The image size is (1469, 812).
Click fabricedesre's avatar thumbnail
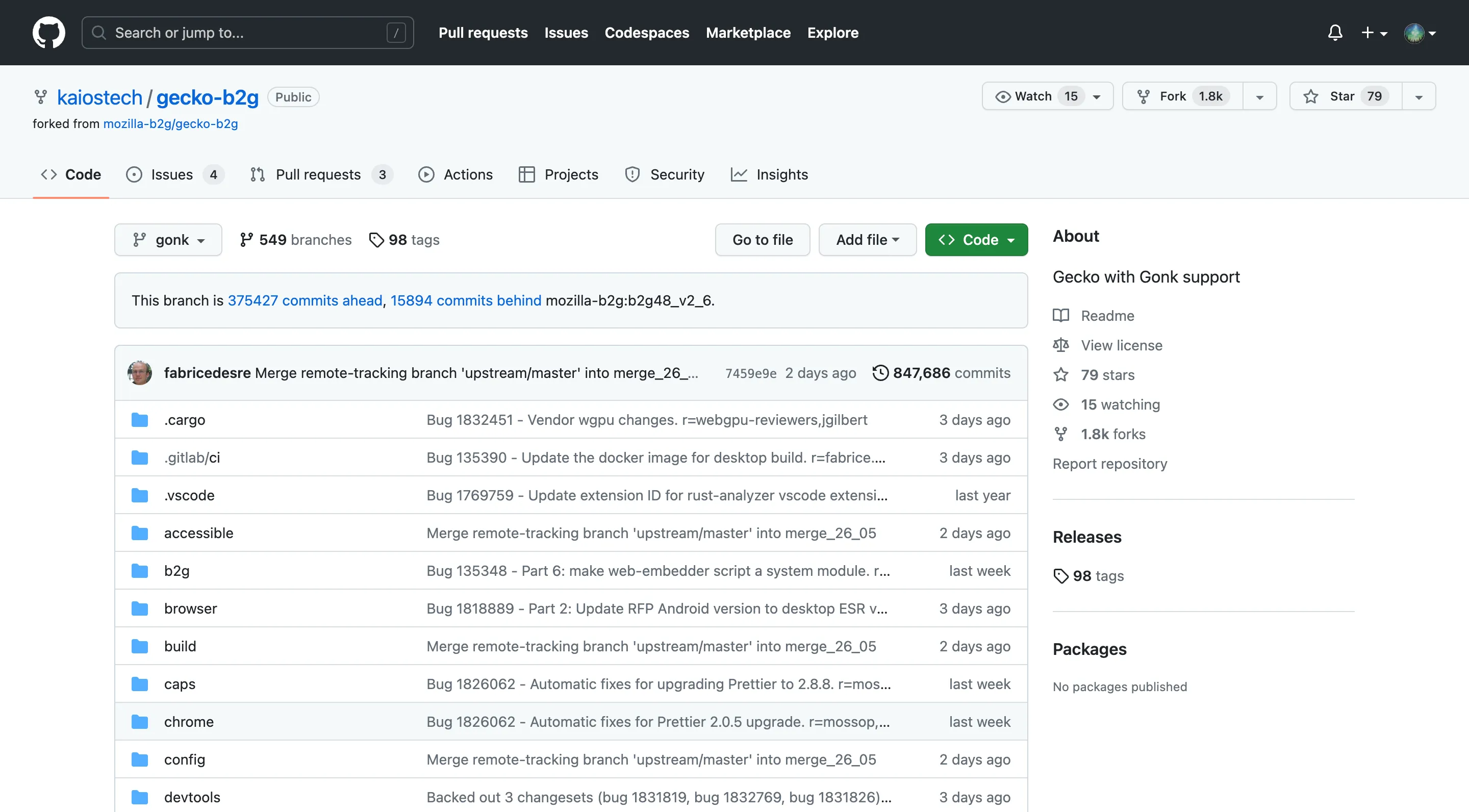pyautogui.click(x=140, y=372)
